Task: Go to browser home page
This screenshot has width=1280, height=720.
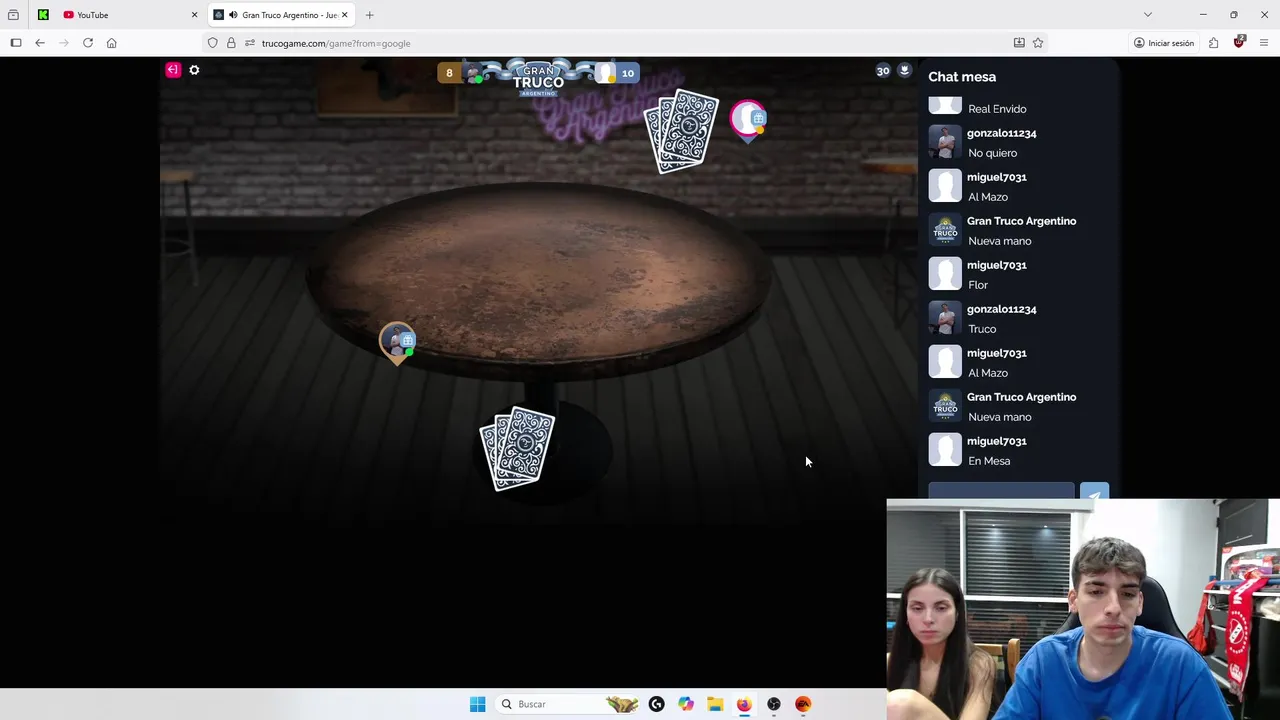Action: (112, 43)
